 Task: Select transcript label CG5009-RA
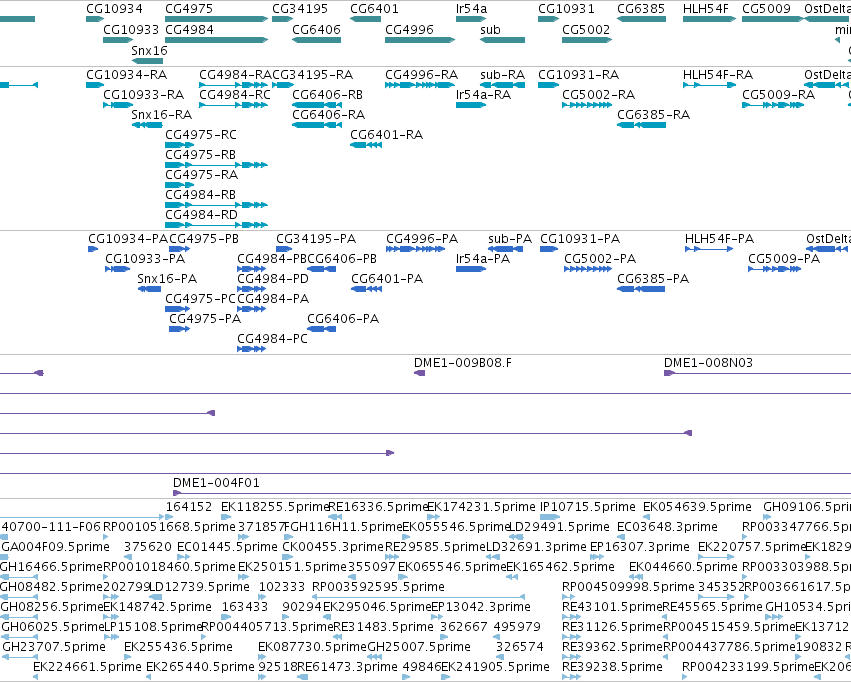(x=778, y=94)
